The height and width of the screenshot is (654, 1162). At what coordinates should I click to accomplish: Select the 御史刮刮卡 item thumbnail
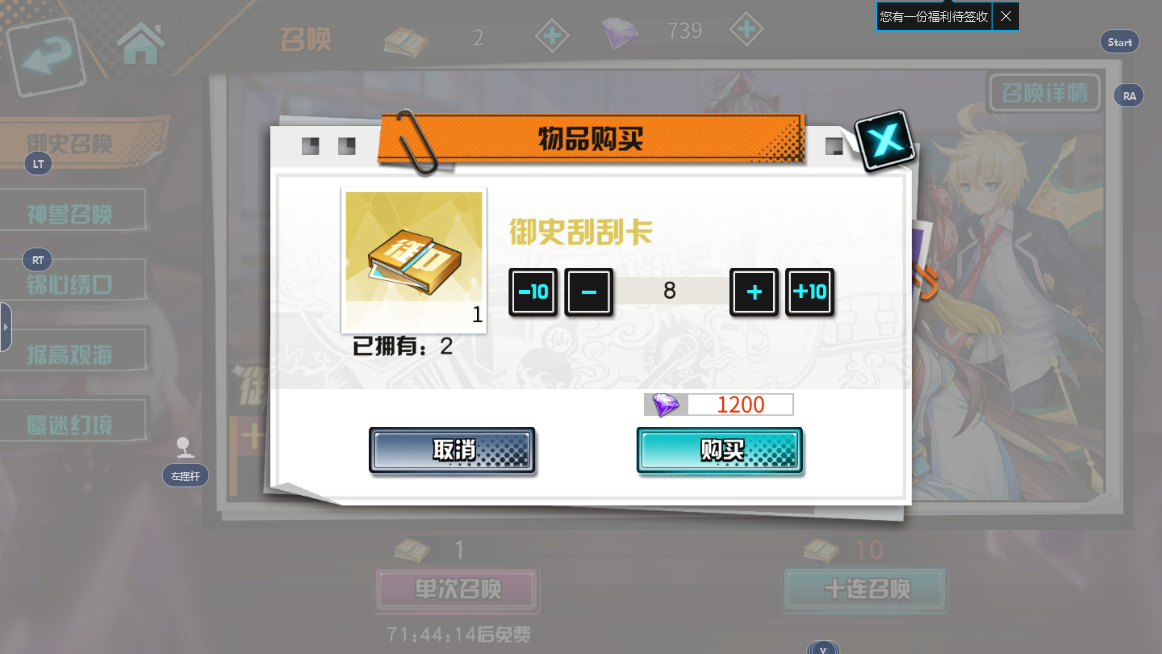[414, 260]
